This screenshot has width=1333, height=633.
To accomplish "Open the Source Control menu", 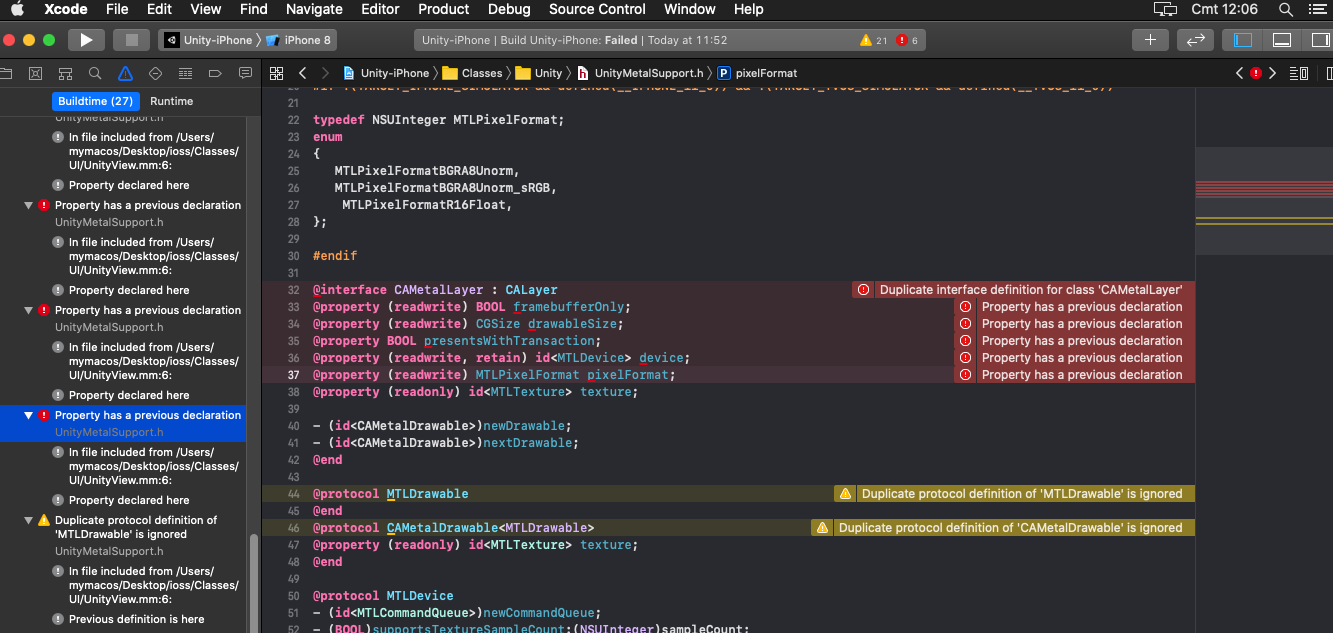I will (x=598, y=9).
